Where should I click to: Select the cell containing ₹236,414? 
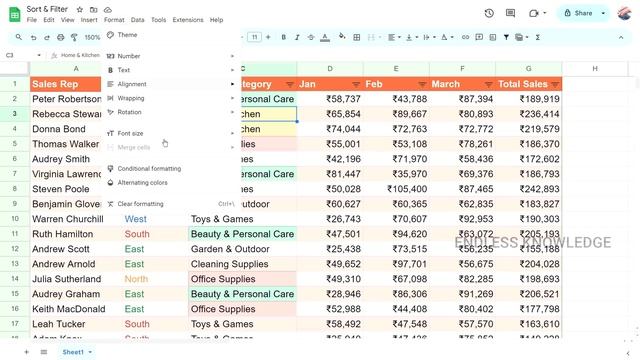tap(529, 114)
